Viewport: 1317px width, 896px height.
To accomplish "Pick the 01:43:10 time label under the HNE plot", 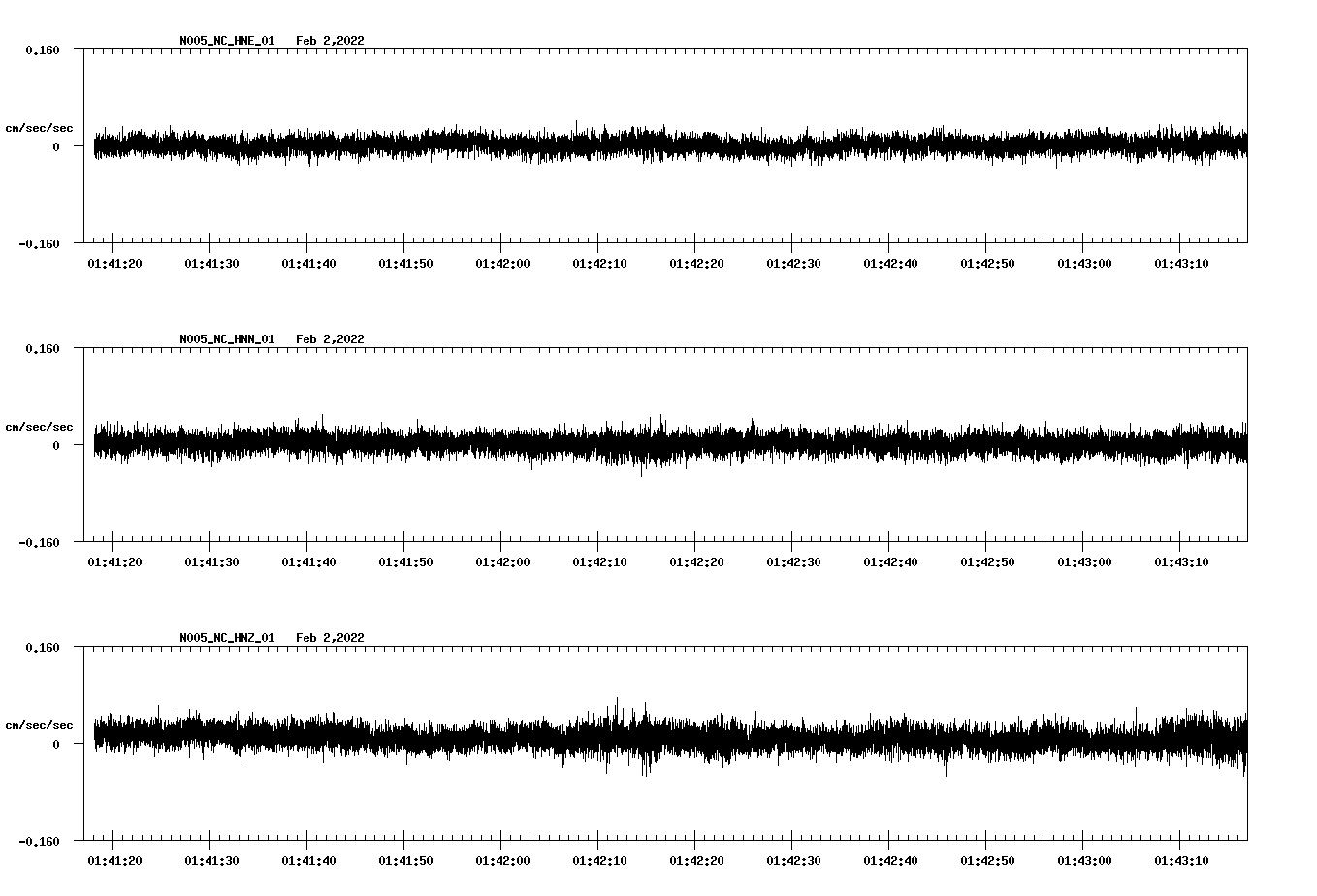I will (1181, 264).
